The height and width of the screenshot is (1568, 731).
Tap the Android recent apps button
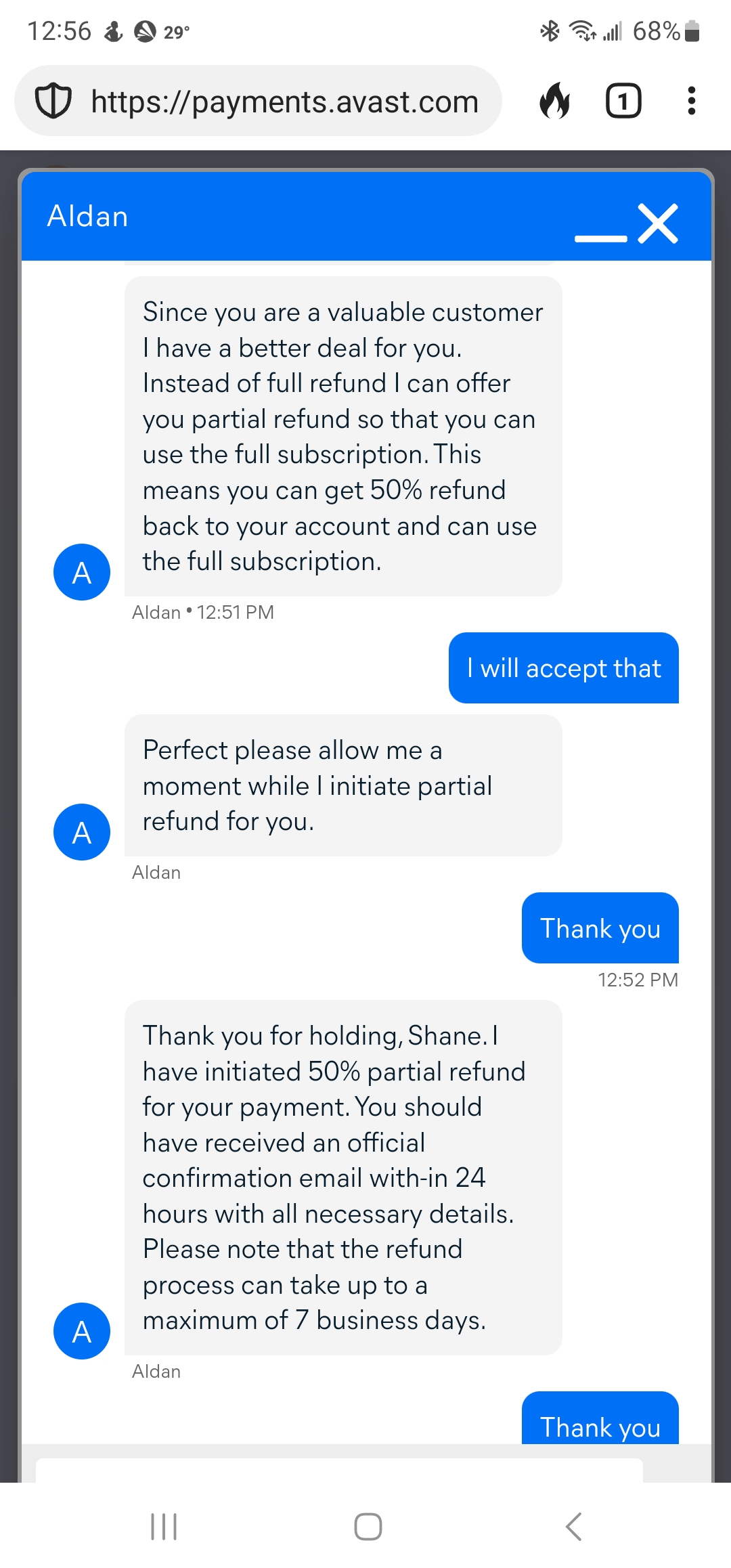(164, 1527)
